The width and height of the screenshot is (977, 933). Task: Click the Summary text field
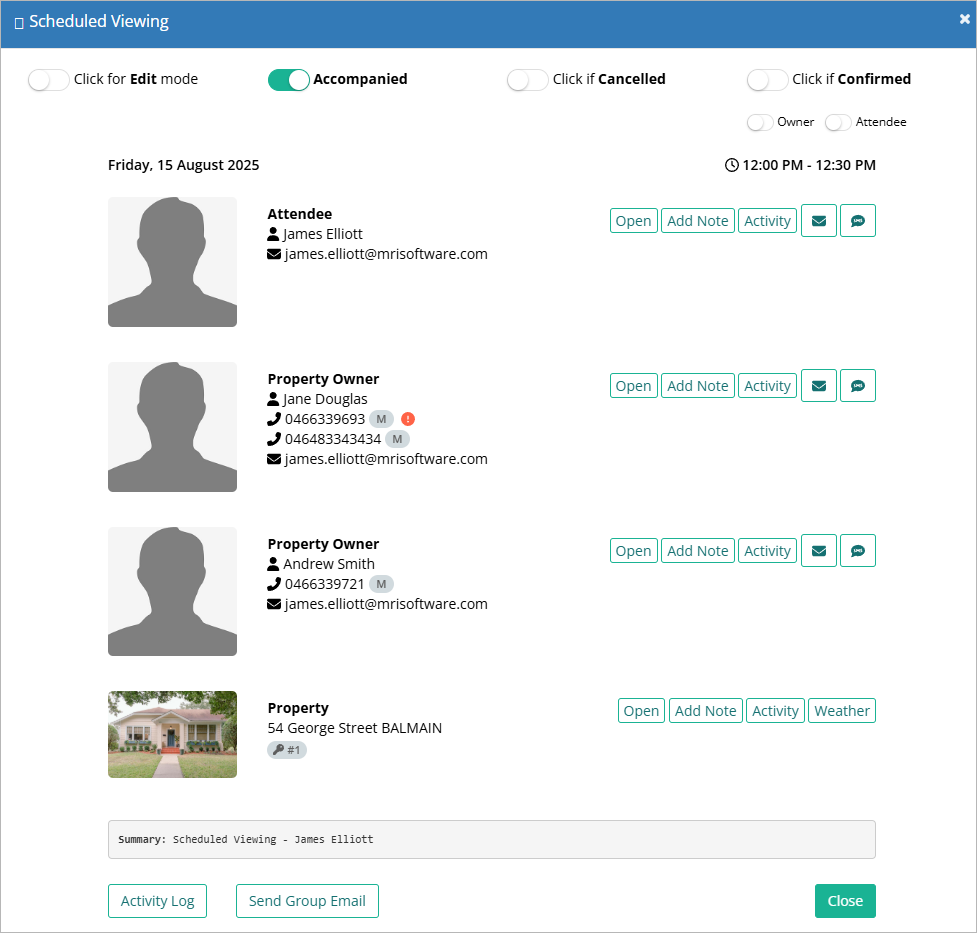[x=491, y=839]
